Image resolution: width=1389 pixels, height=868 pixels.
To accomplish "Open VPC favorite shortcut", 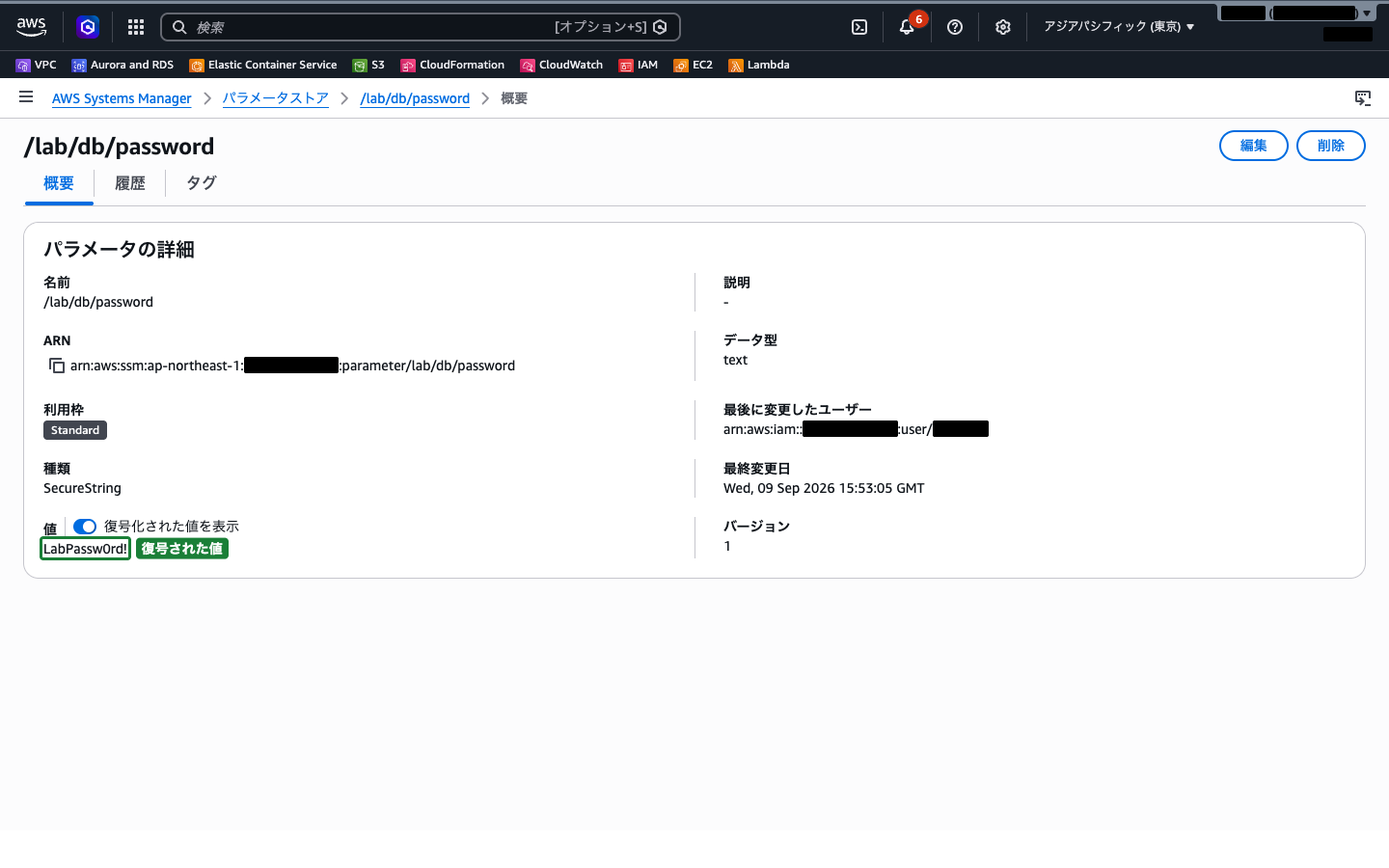I will [37, 65].
